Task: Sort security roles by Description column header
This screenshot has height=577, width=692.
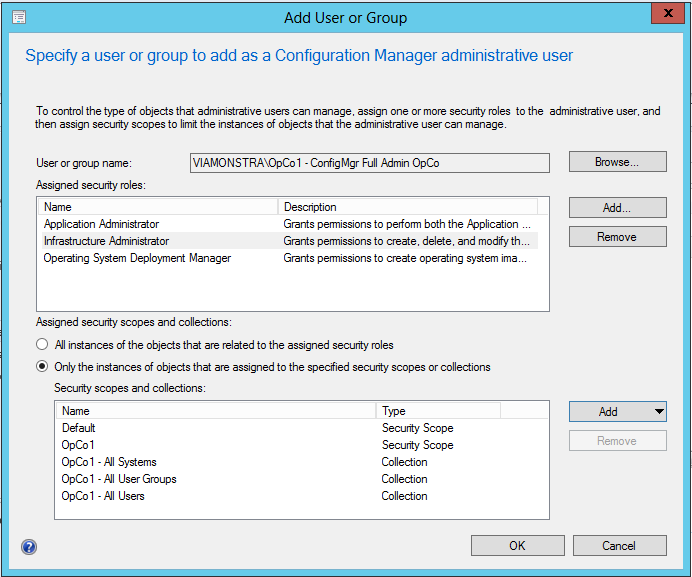Action: coord(408,207)
